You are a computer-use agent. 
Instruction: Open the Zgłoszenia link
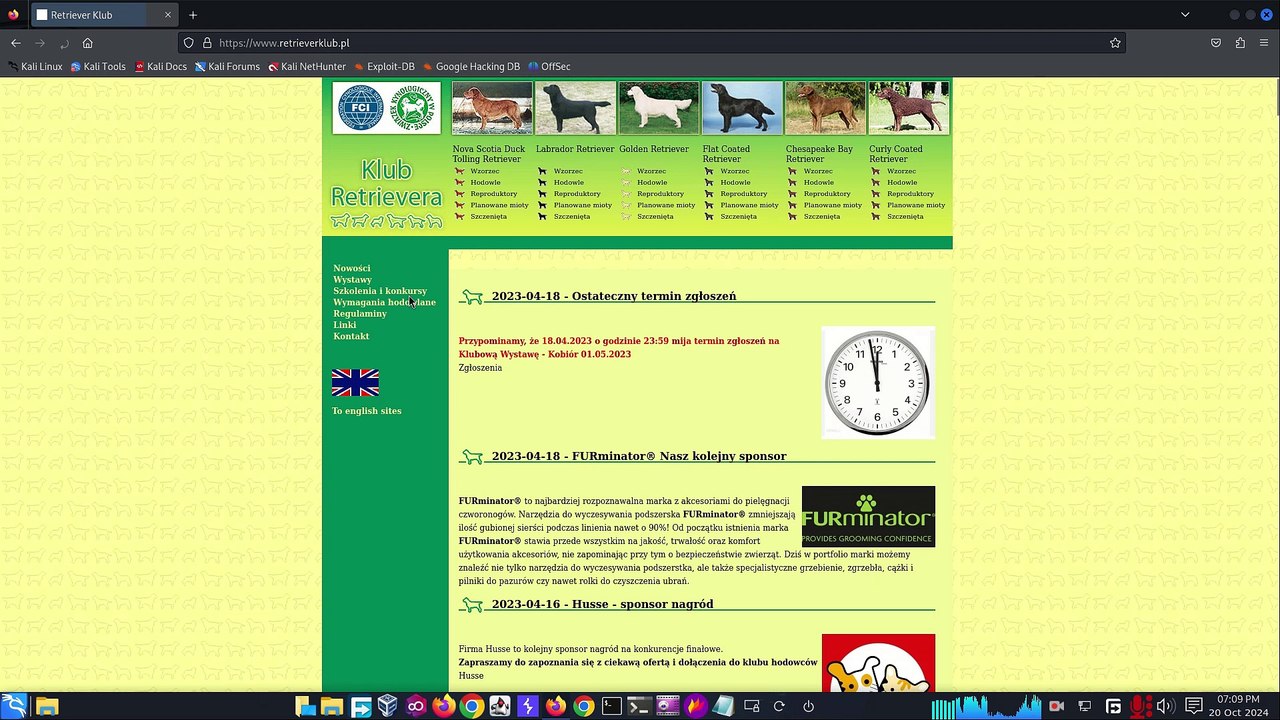click(480, 368)
